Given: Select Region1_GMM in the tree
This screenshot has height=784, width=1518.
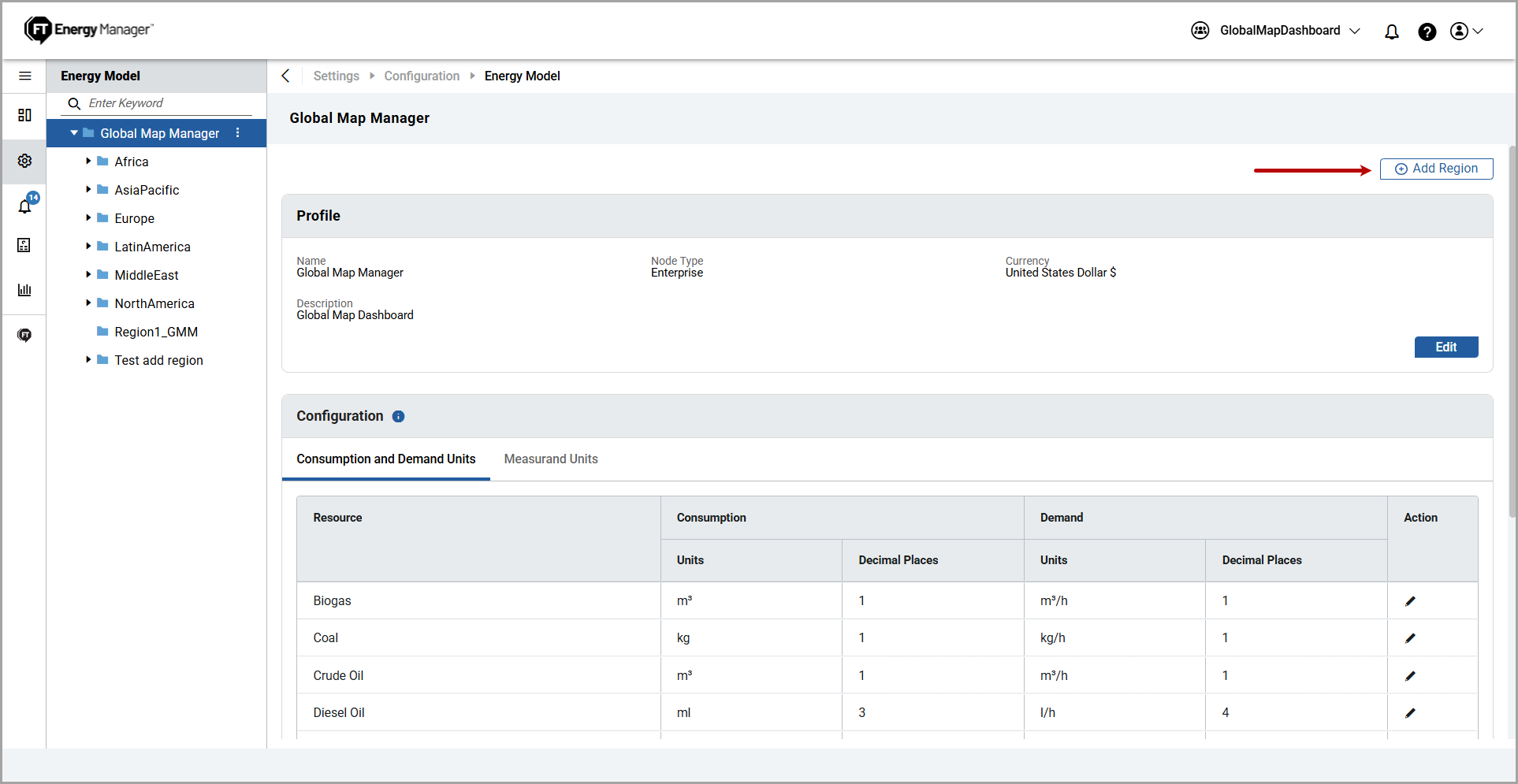Looking at the screenshot, I should point(156,332).
